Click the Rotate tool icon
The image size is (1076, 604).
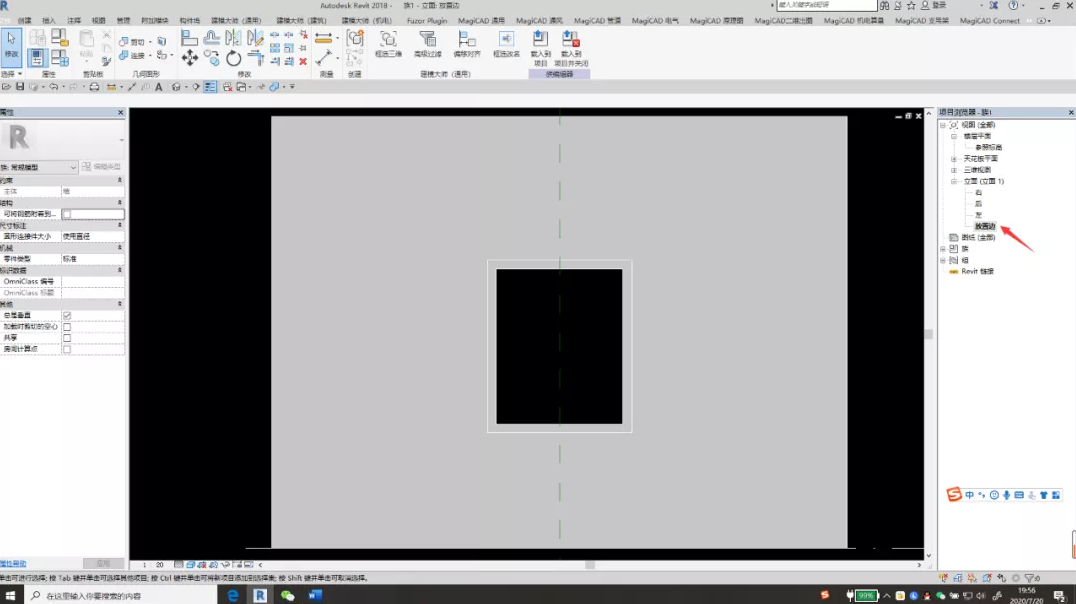click(x=233, y=58)
